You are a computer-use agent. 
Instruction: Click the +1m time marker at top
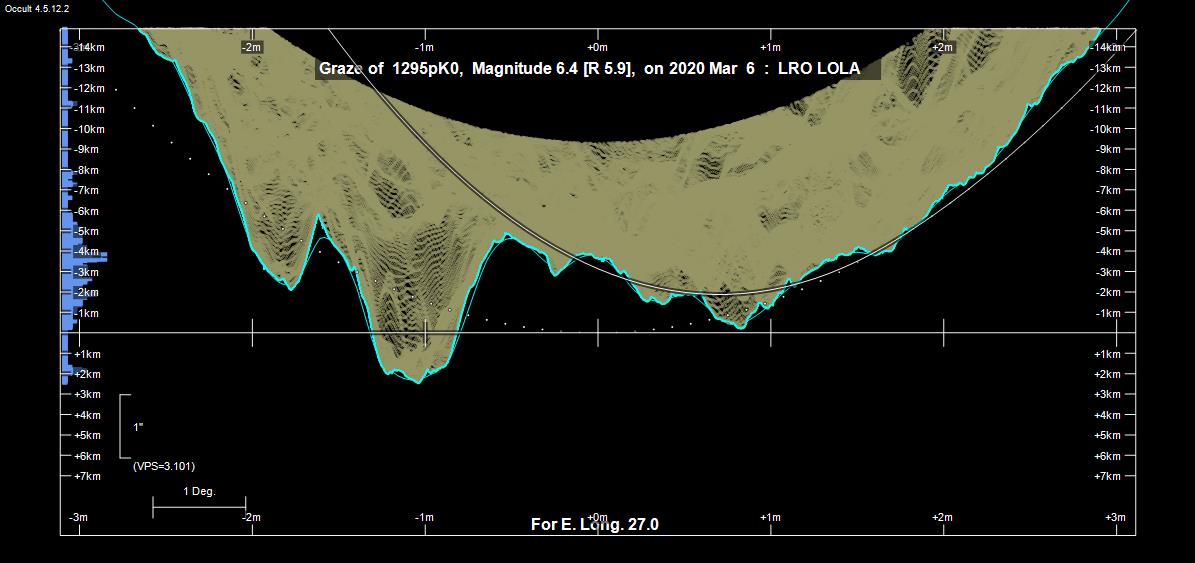pos(769,47)
